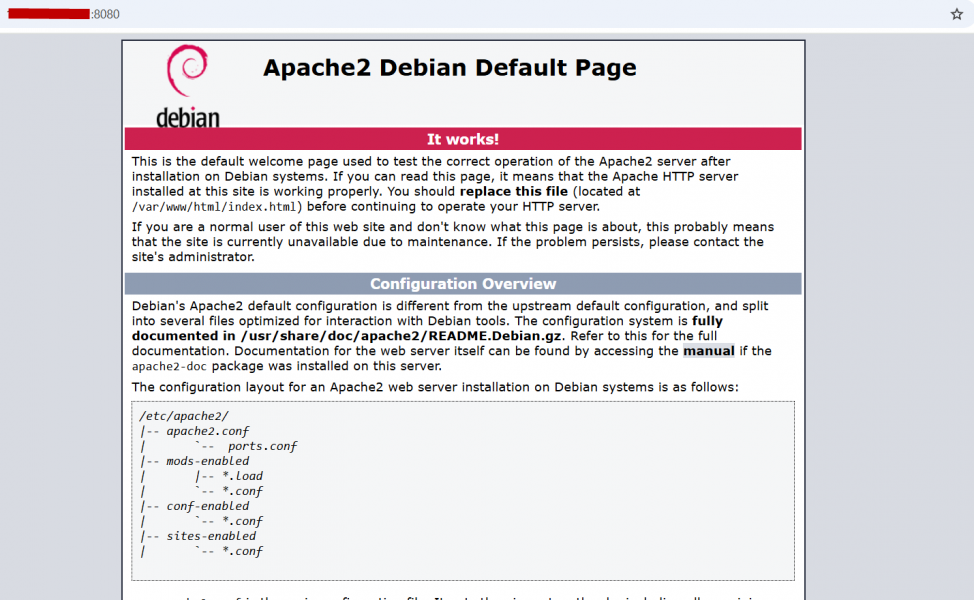Viewport: 974px width, 600px height.
Task: Click the 'It works!' banner text
Action: tap(463, 139)
